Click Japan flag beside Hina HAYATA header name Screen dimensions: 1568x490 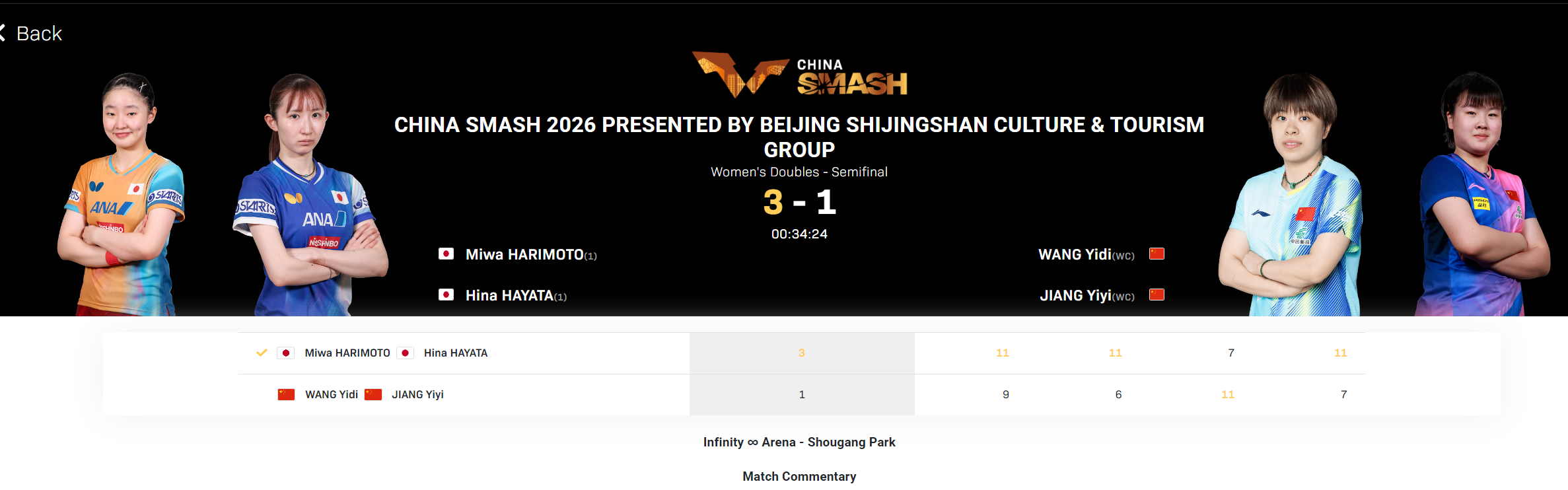(x=446, y=295)
